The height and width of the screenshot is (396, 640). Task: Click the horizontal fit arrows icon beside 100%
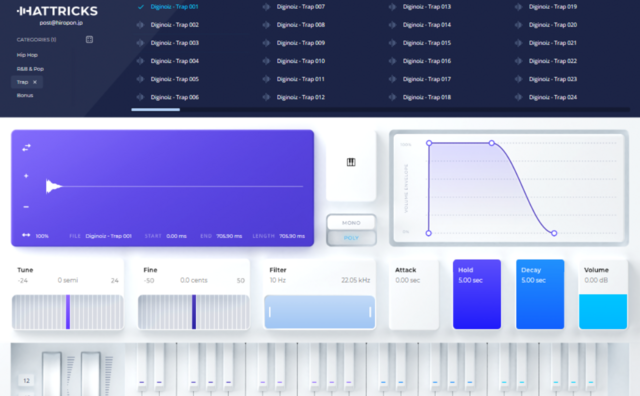pyautogui.click(x=26, y=235)
